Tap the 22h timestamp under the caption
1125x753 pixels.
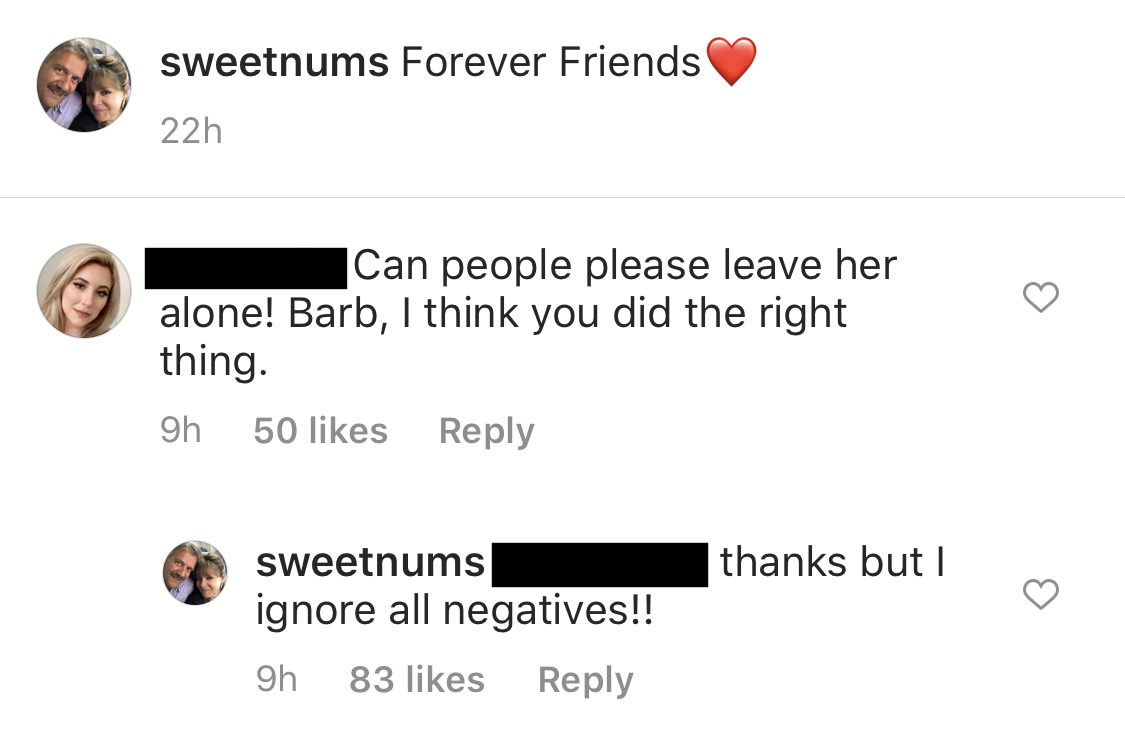(x=193, y=130)
